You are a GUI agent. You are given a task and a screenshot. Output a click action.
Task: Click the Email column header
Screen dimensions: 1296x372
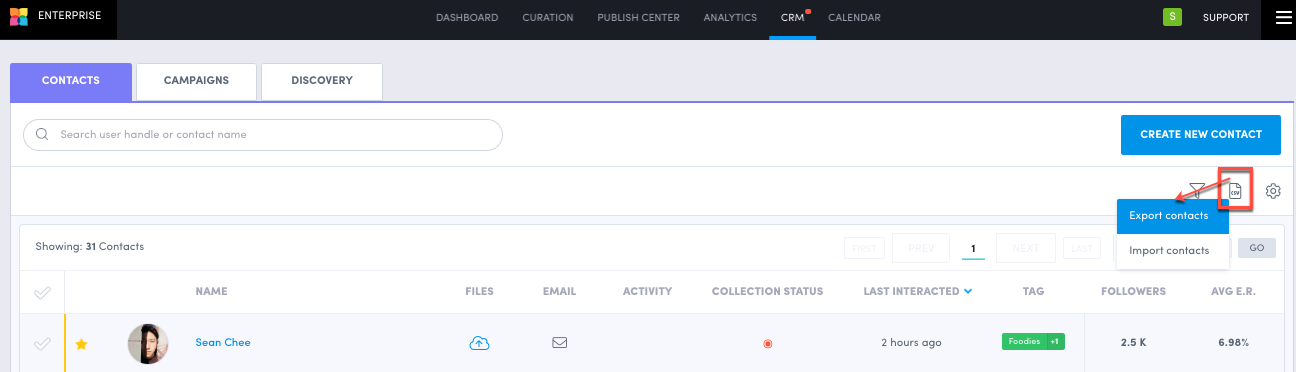tap(560, 292)
